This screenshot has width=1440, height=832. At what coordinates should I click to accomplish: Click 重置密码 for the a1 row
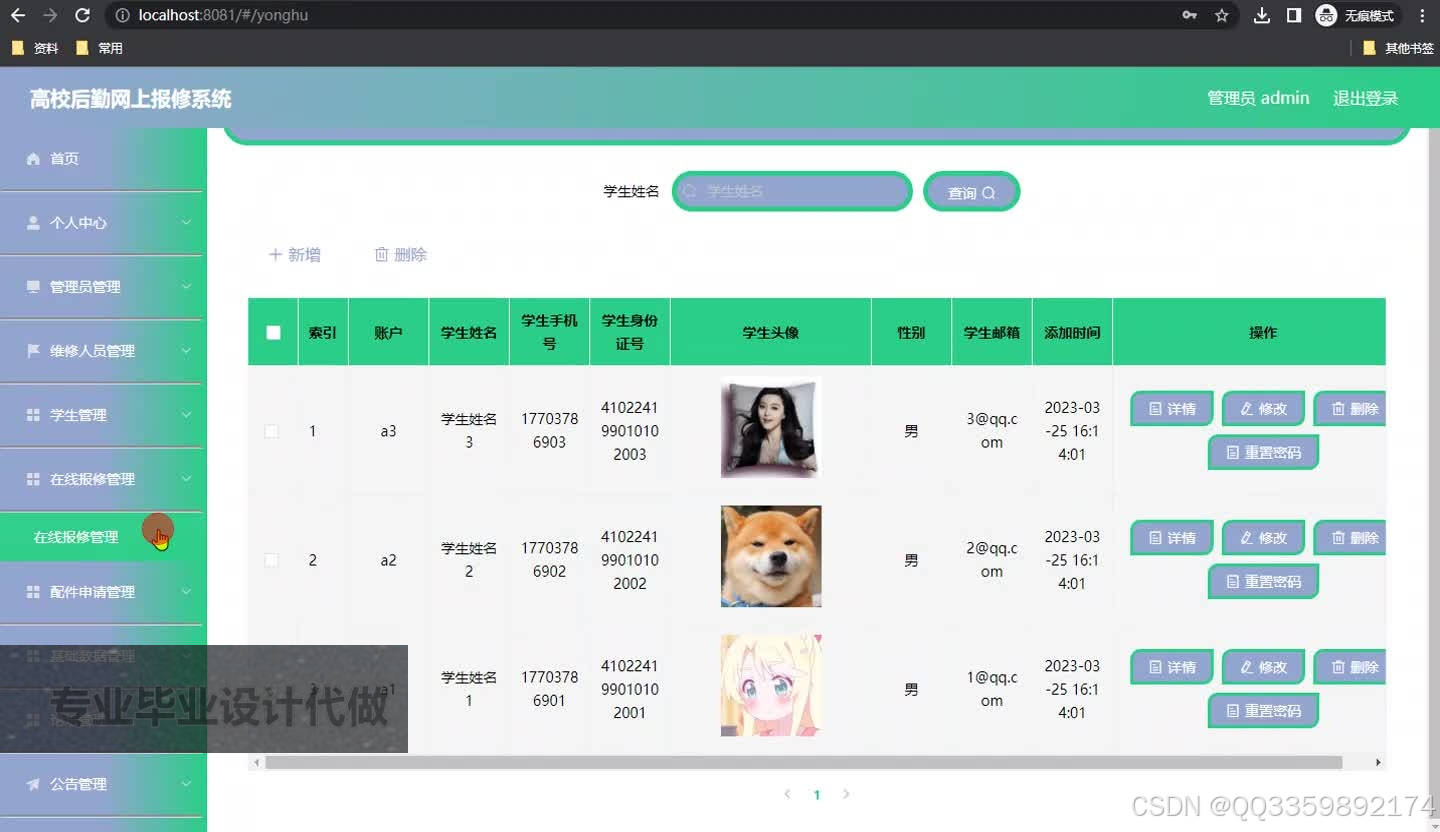click(1263, 710)
